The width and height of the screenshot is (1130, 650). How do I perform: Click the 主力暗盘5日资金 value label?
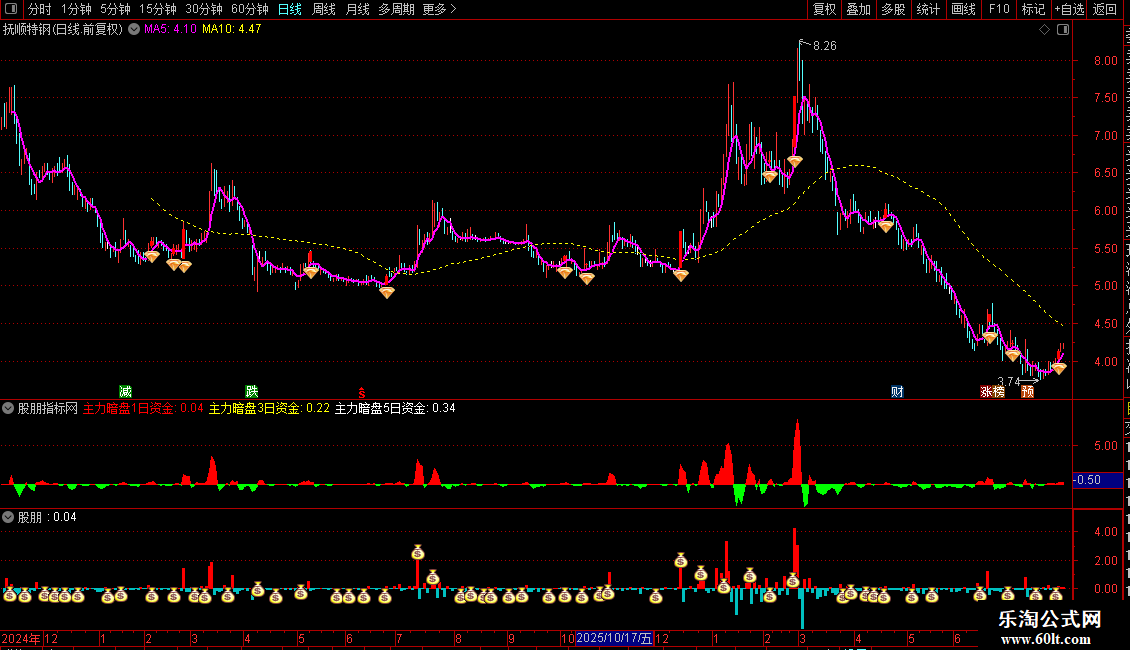pyautogui.click(x=395, y=408)
